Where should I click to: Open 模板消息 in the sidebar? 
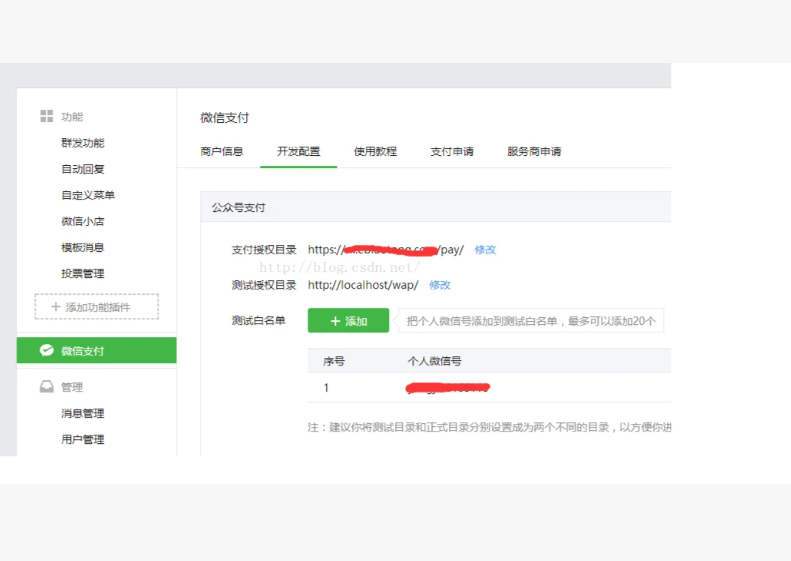83,248
